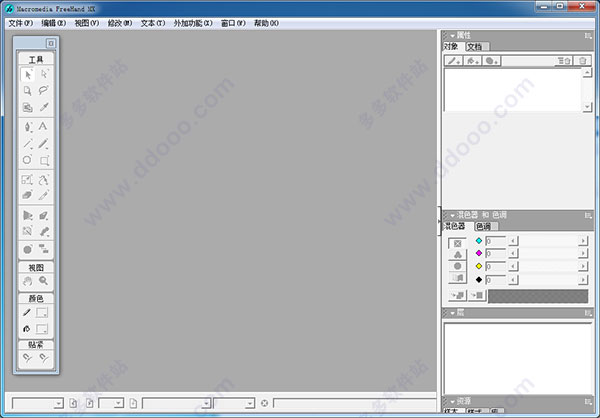Collapse the 属性 panel
The width and height of the screenshot is (600, 418).
tap(453, 36)
